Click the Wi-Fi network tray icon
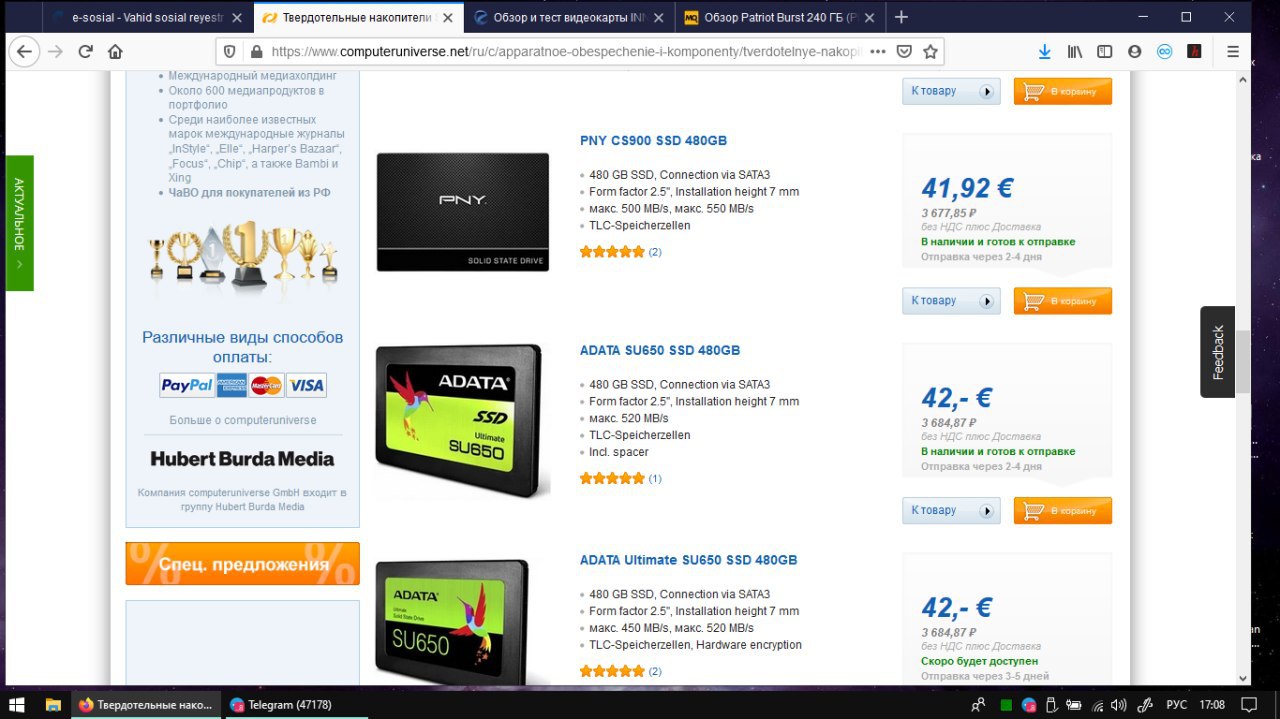 [1096, 705]
